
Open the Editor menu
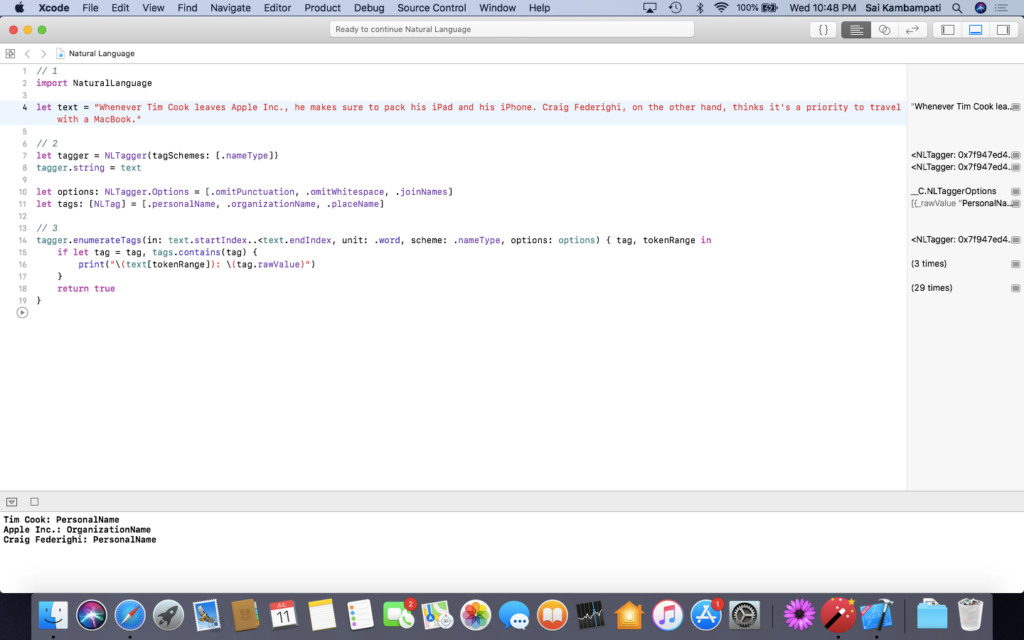pyautogui.click(x=277, y=8)
